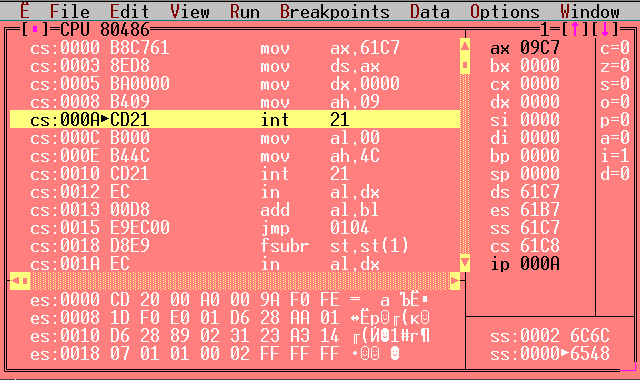Select memory dump row es:0010

230,335
